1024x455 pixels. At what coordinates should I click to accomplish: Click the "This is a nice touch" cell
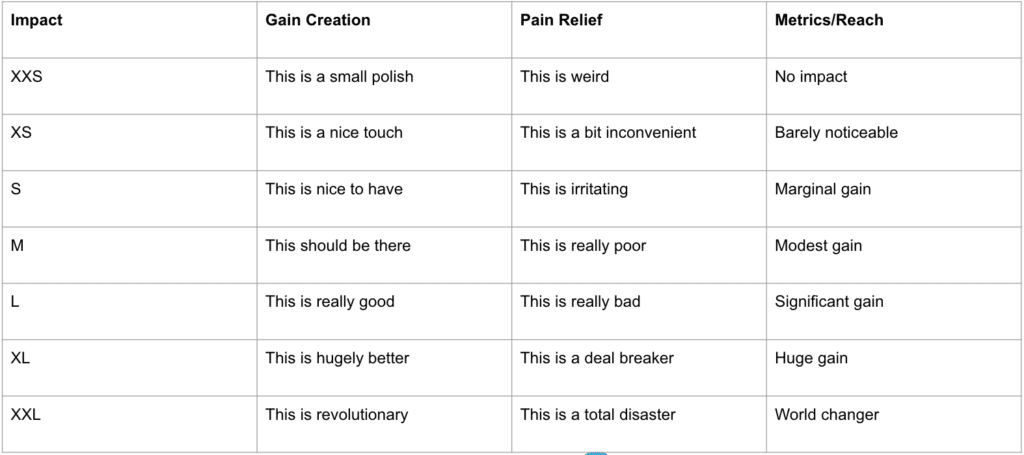click(334, 132)
